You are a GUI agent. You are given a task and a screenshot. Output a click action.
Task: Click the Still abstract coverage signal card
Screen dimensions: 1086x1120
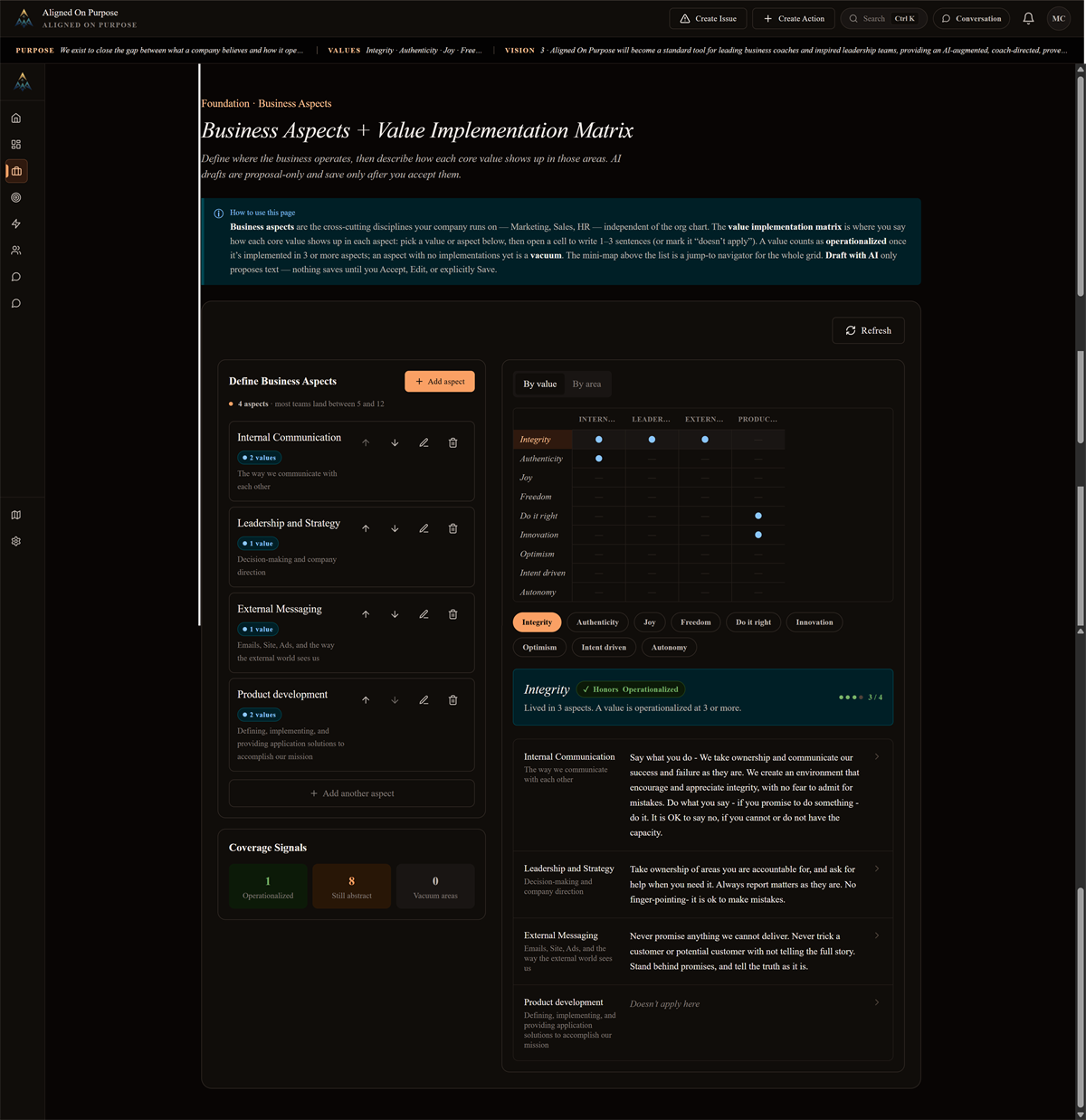pyautogui.click(x=352, y=887)
